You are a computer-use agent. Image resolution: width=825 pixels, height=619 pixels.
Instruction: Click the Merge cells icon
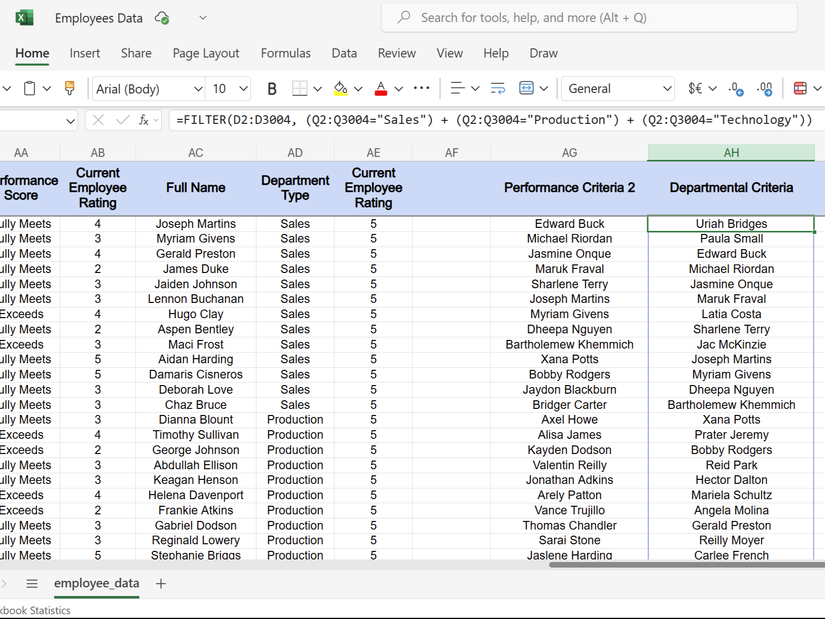[x=528, y=89]
